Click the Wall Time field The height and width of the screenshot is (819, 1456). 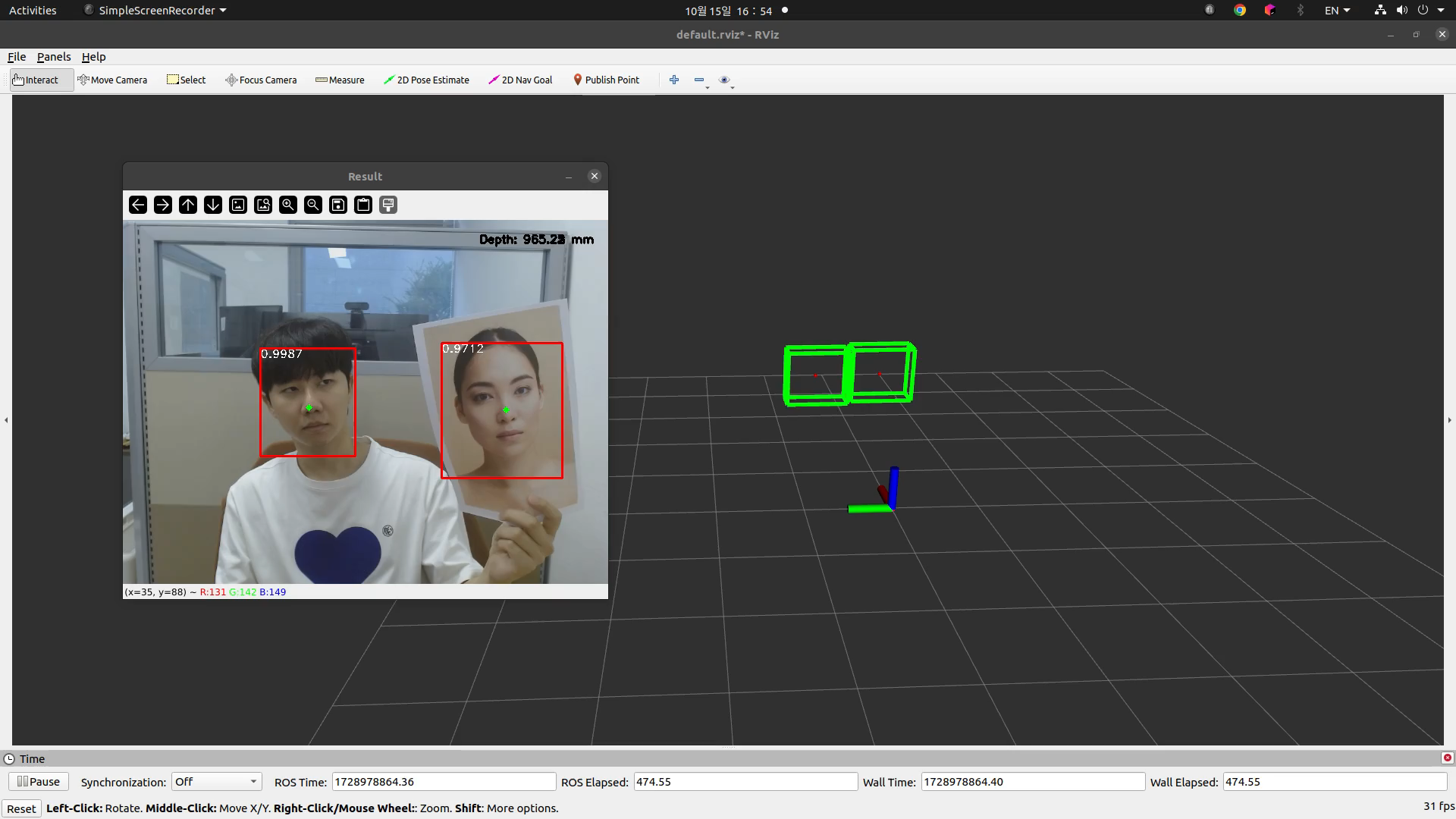[1033, 782]
